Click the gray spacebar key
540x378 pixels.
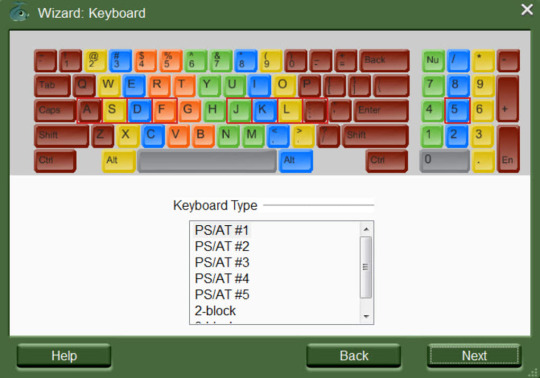coord(207,161)
